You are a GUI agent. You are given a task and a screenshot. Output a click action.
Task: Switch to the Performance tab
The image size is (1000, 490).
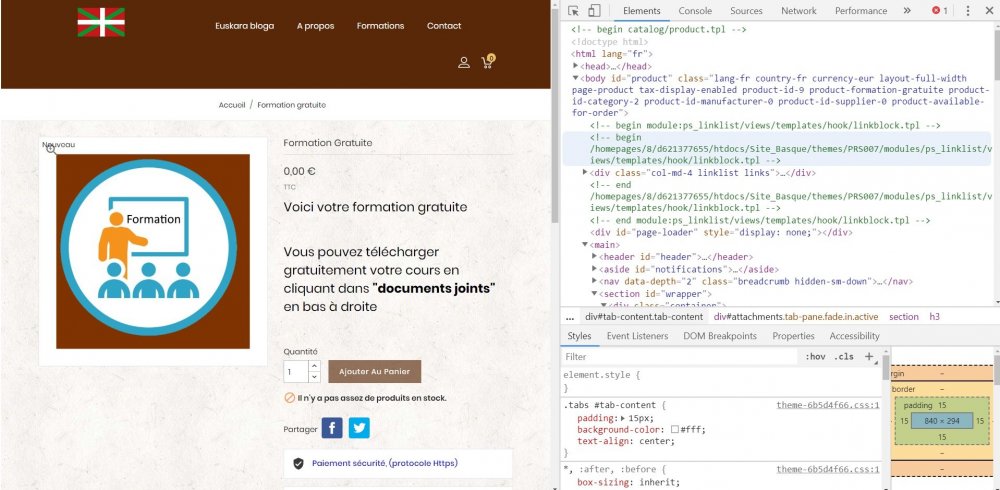(861, 11)
